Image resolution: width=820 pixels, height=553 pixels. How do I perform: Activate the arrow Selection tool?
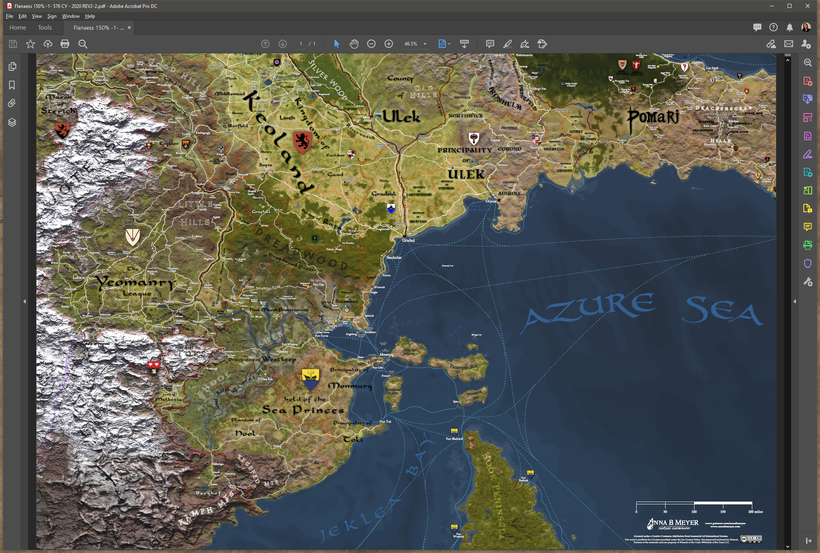coord(337,44)
